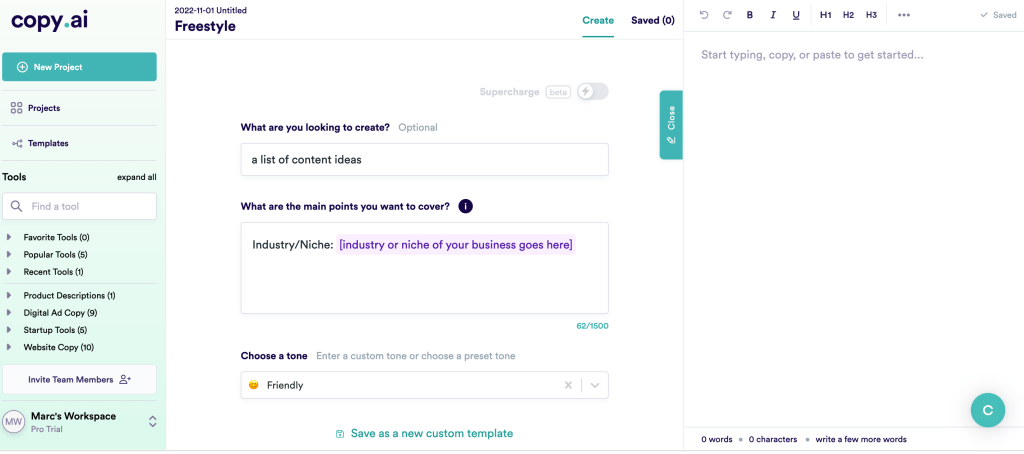
Task: Toggle underline formatting in the editor
Action: pos(796,15)
